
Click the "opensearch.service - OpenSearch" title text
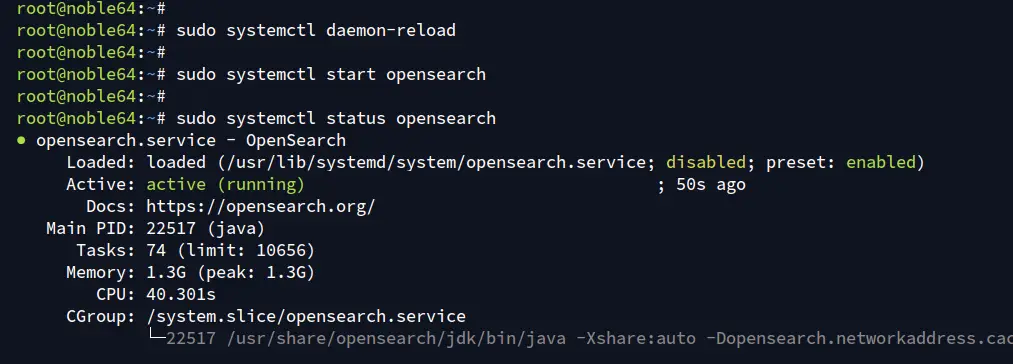191,140
